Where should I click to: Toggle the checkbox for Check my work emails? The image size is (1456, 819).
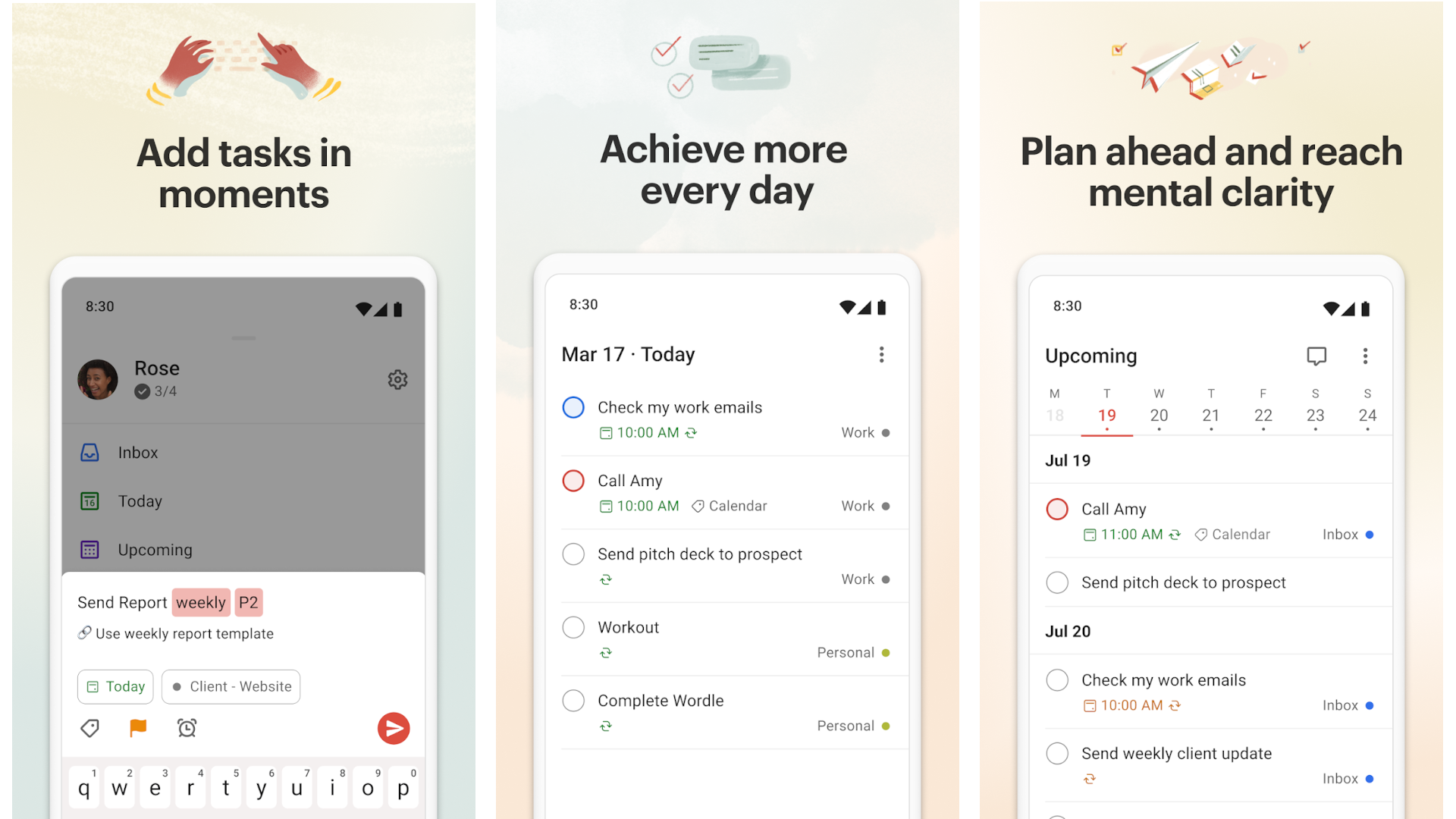coord(573,406)
